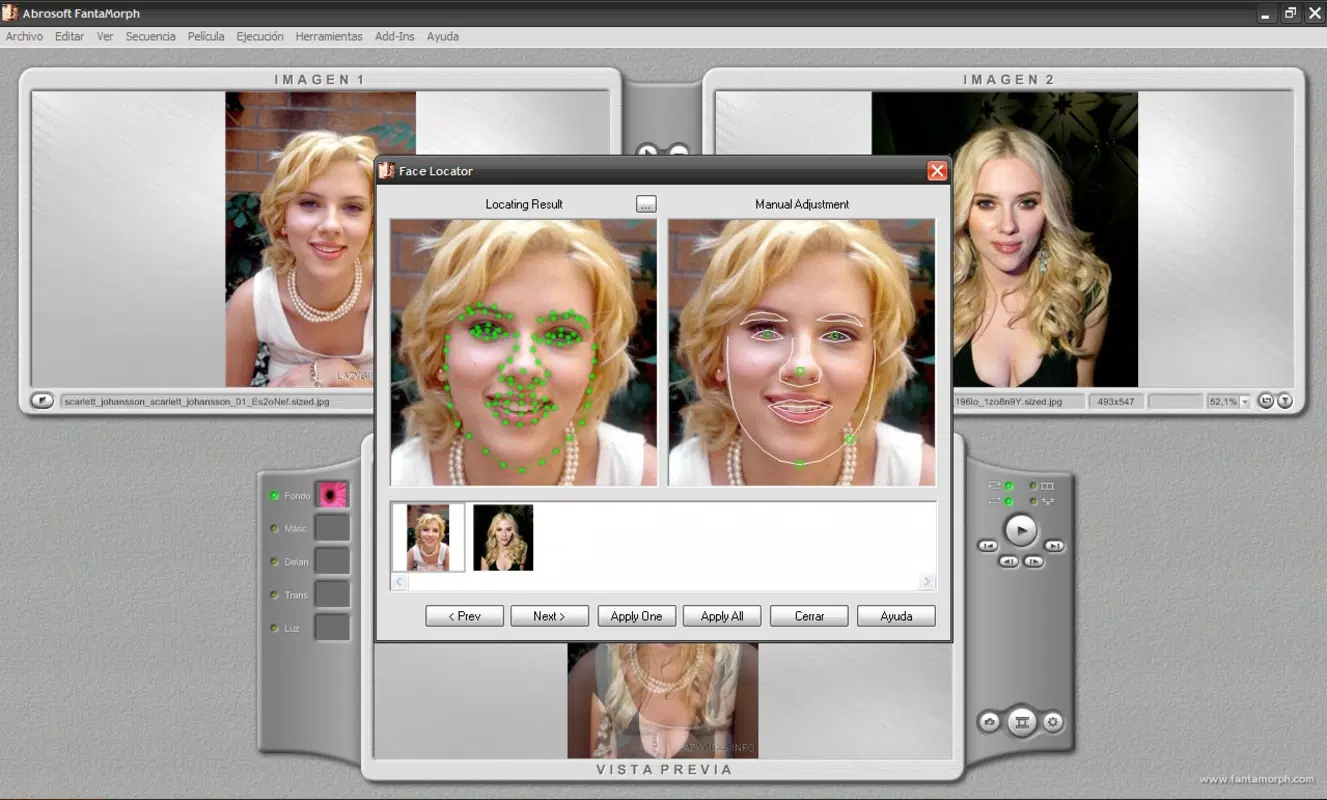Toggle the Fondo layer light
This screenshot has width=1327, height=800.
[x=275, y=495]
